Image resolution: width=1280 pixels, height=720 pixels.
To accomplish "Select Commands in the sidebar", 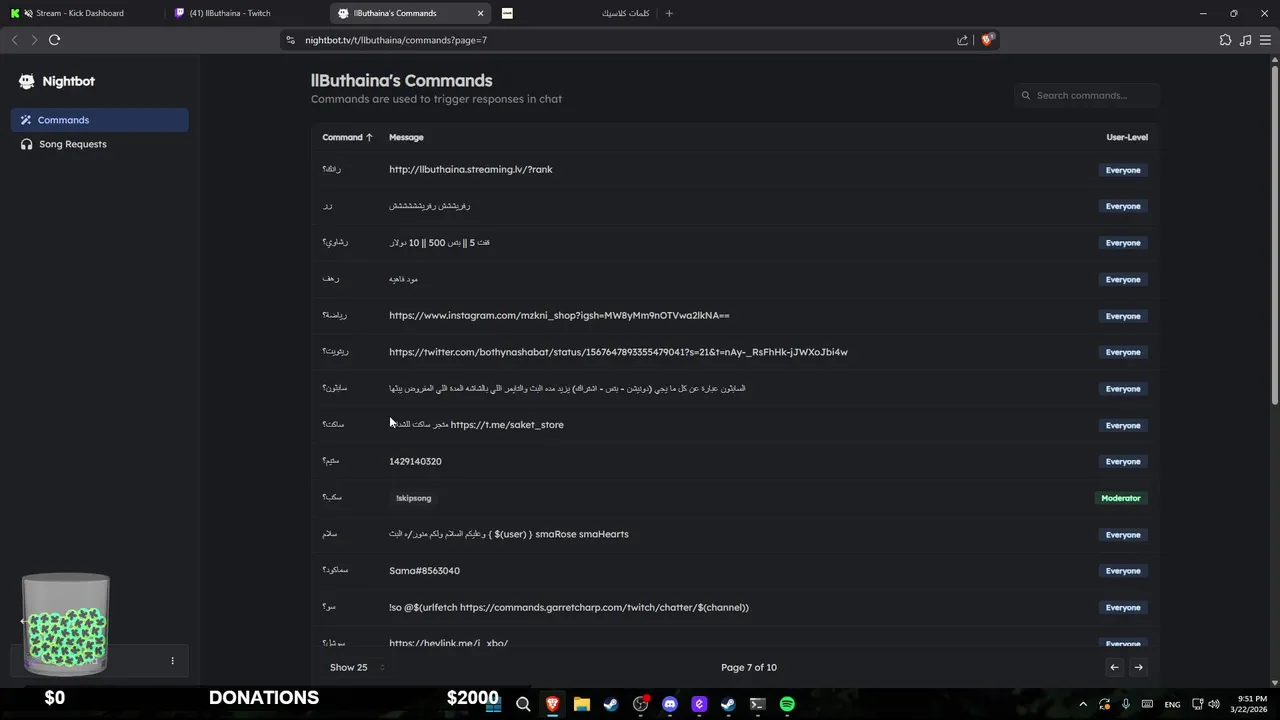I will point(63,120).
